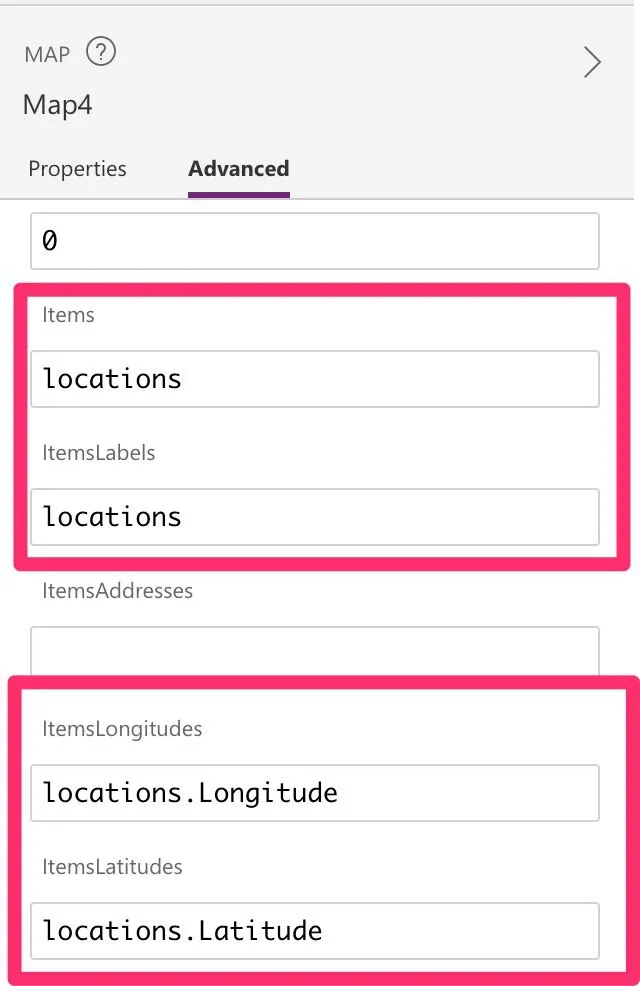Screen dimensions: 640x986
Task: Click the Items property label
Action: click(x=68, y=315)
